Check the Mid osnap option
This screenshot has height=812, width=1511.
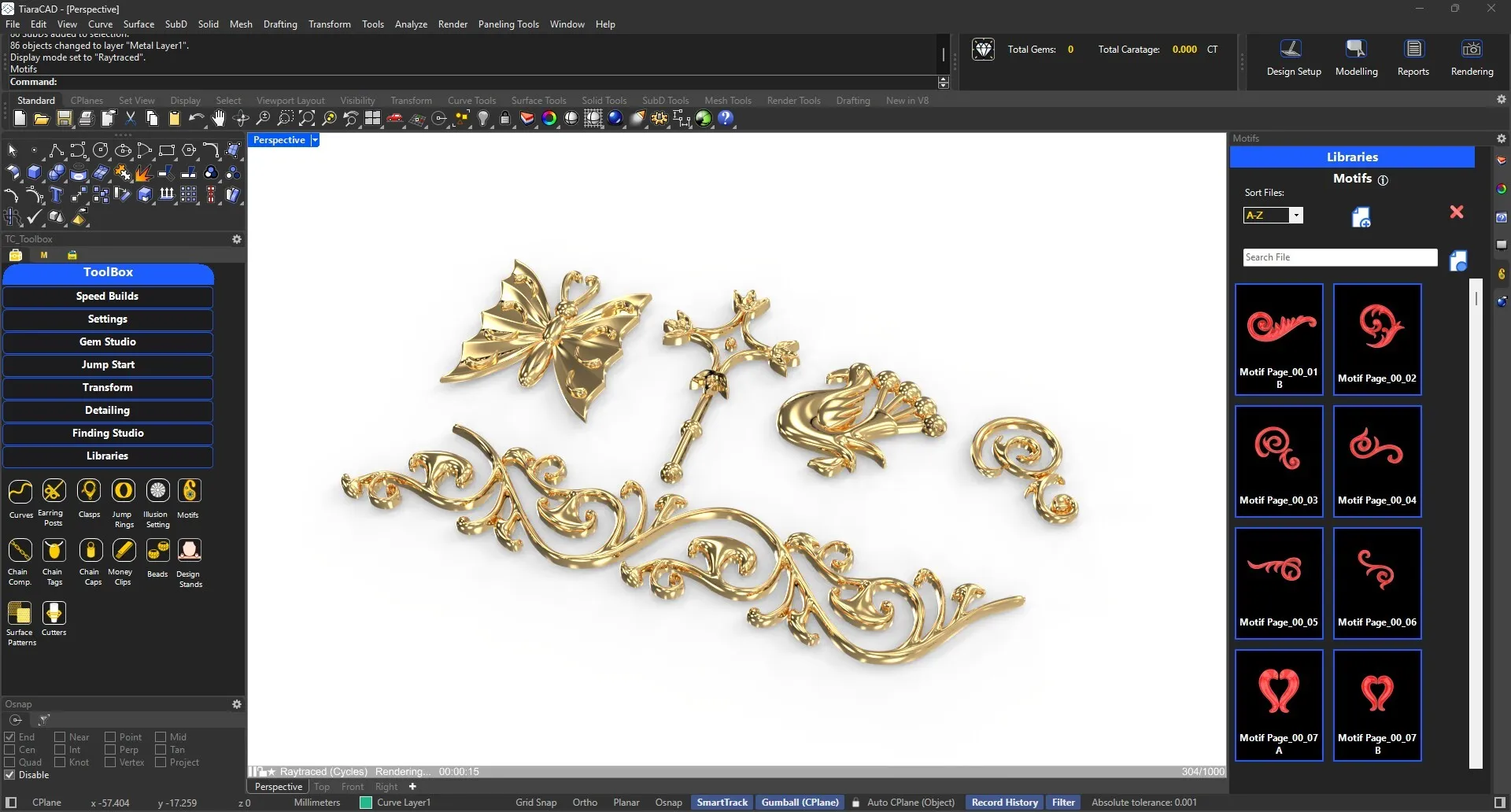pyautogui.click(x=161, y=737)
